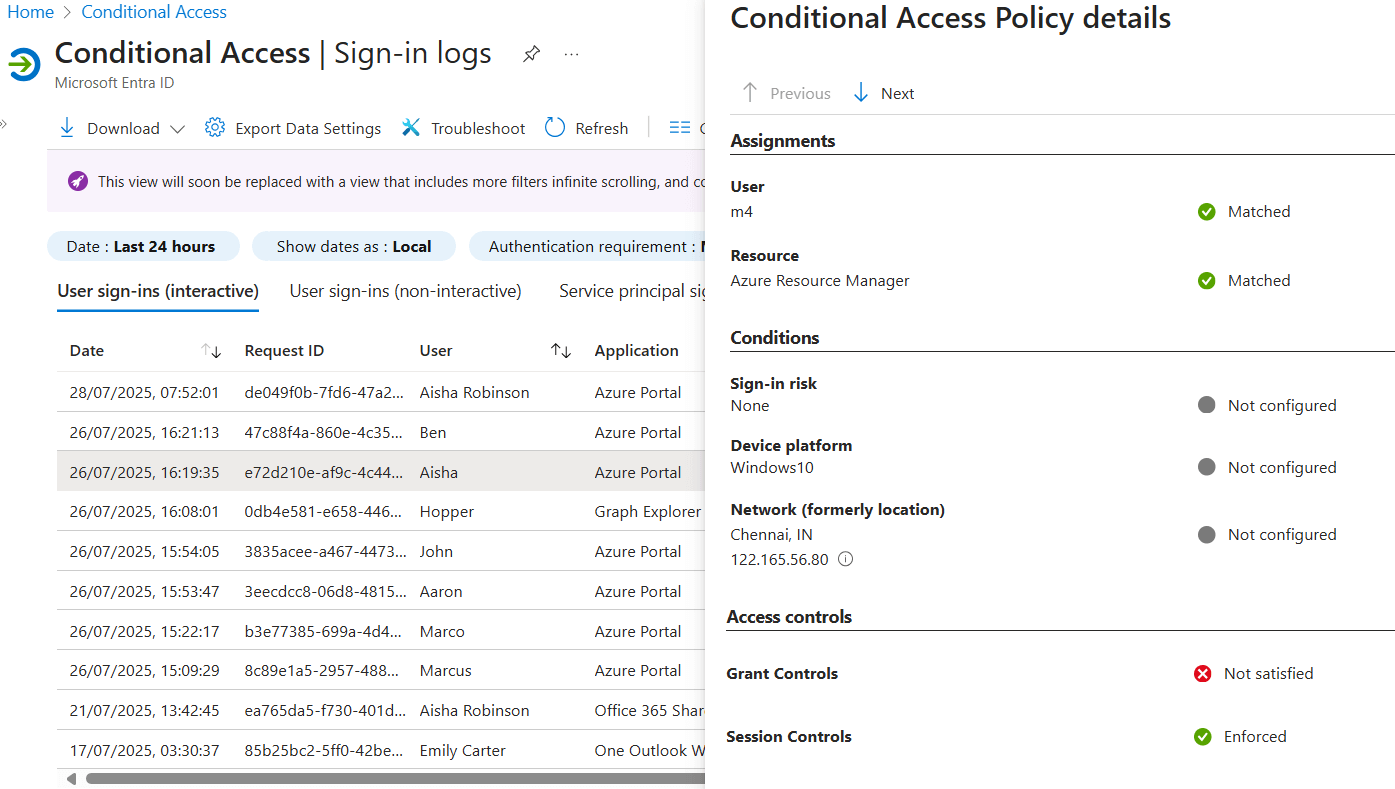Open the more options ellipsis menu
1395x789 pixels.
coord(571,54)
